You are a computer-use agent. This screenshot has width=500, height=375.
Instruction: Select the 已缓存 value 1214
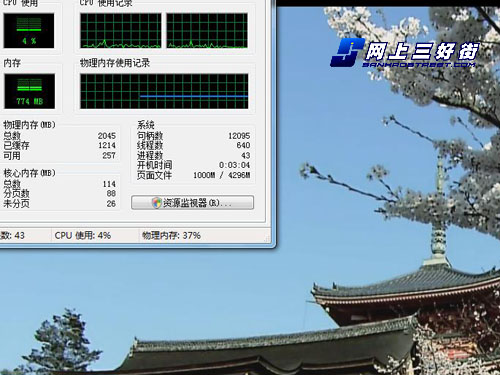(107, 146)
